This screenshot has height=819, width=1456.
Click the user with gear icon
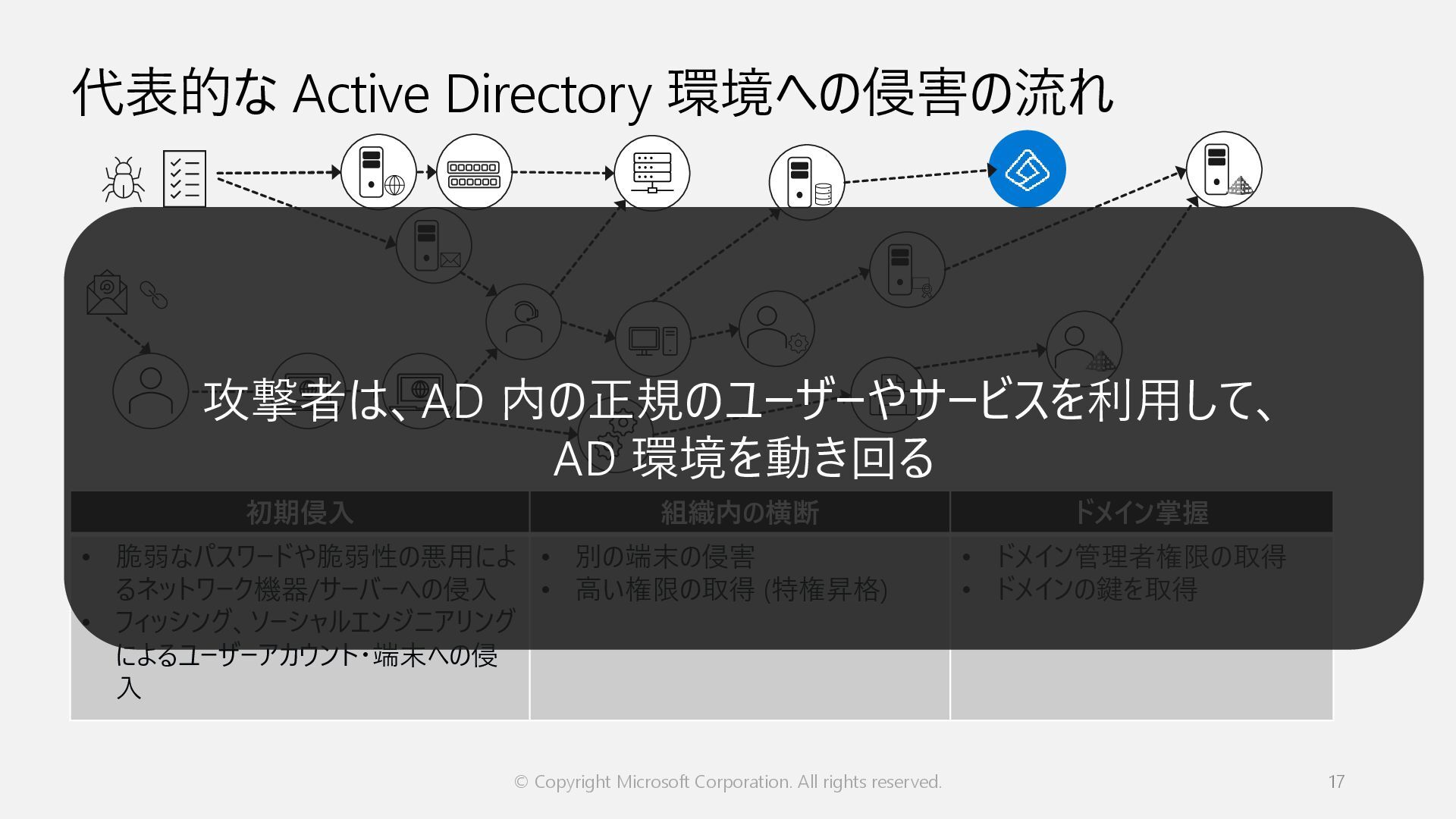(x=776, y=330)
